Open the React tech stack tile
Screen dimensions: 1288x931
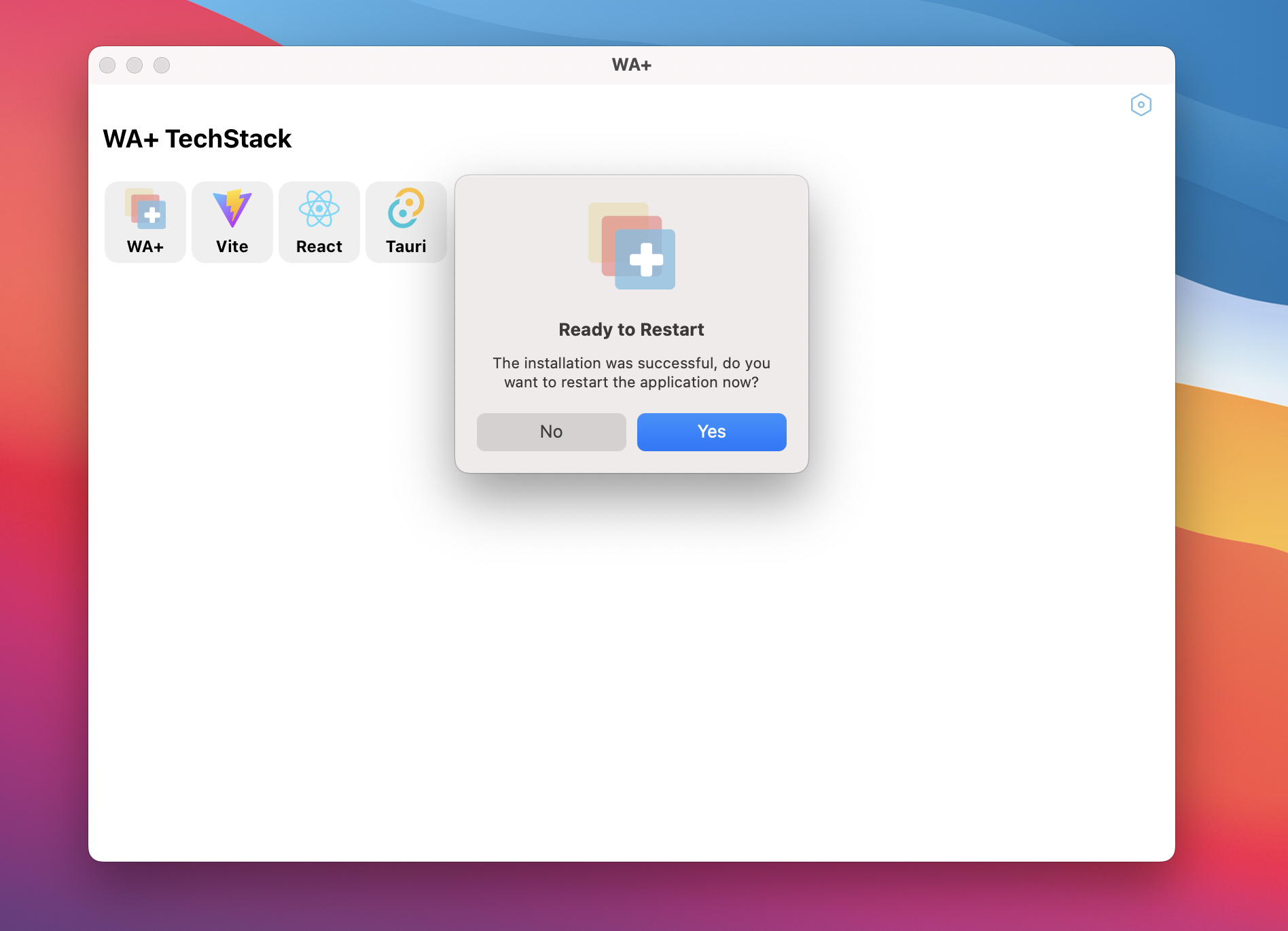tap(319, 222)
